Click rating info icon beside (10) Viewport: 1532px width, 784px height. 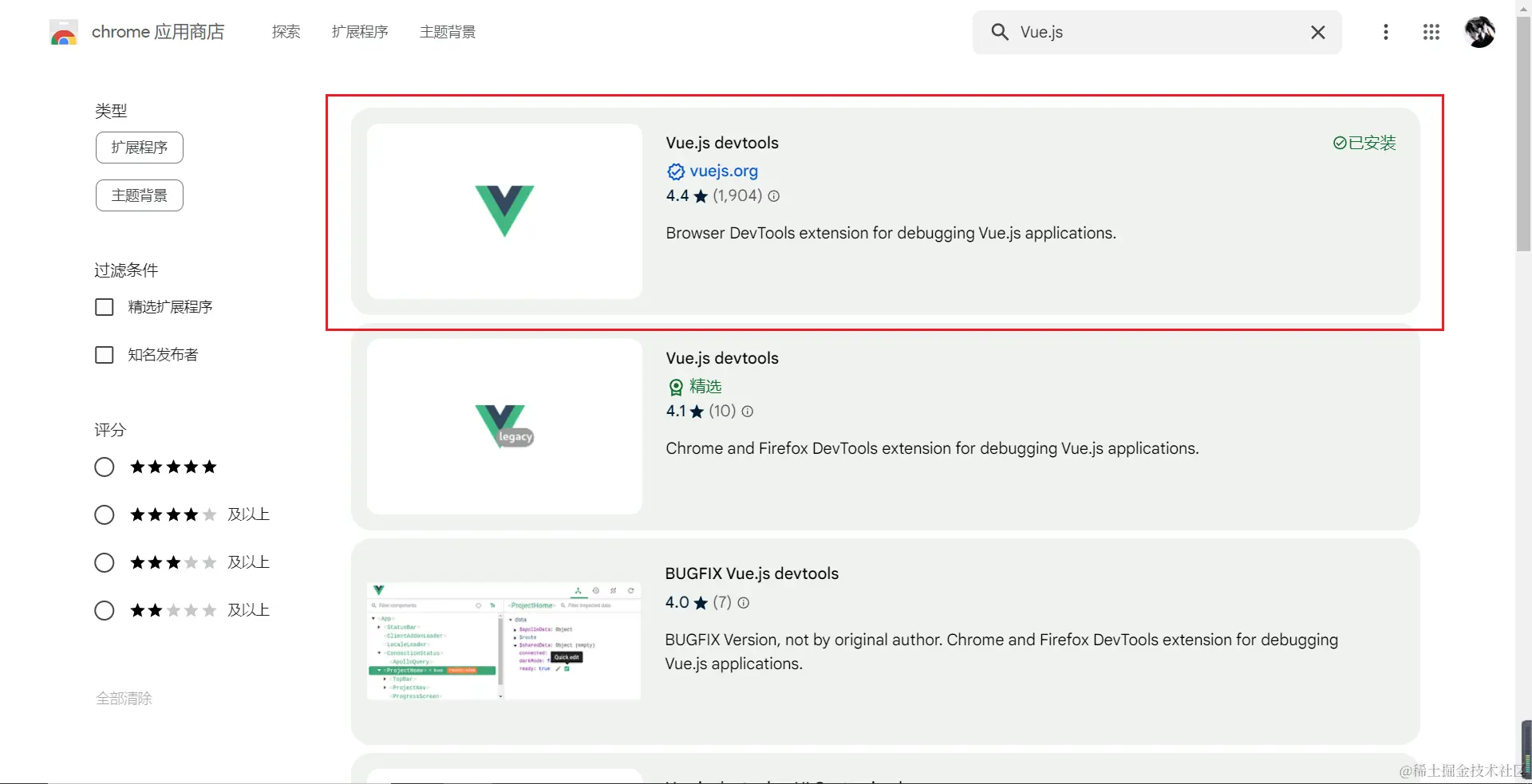(748, 412)
